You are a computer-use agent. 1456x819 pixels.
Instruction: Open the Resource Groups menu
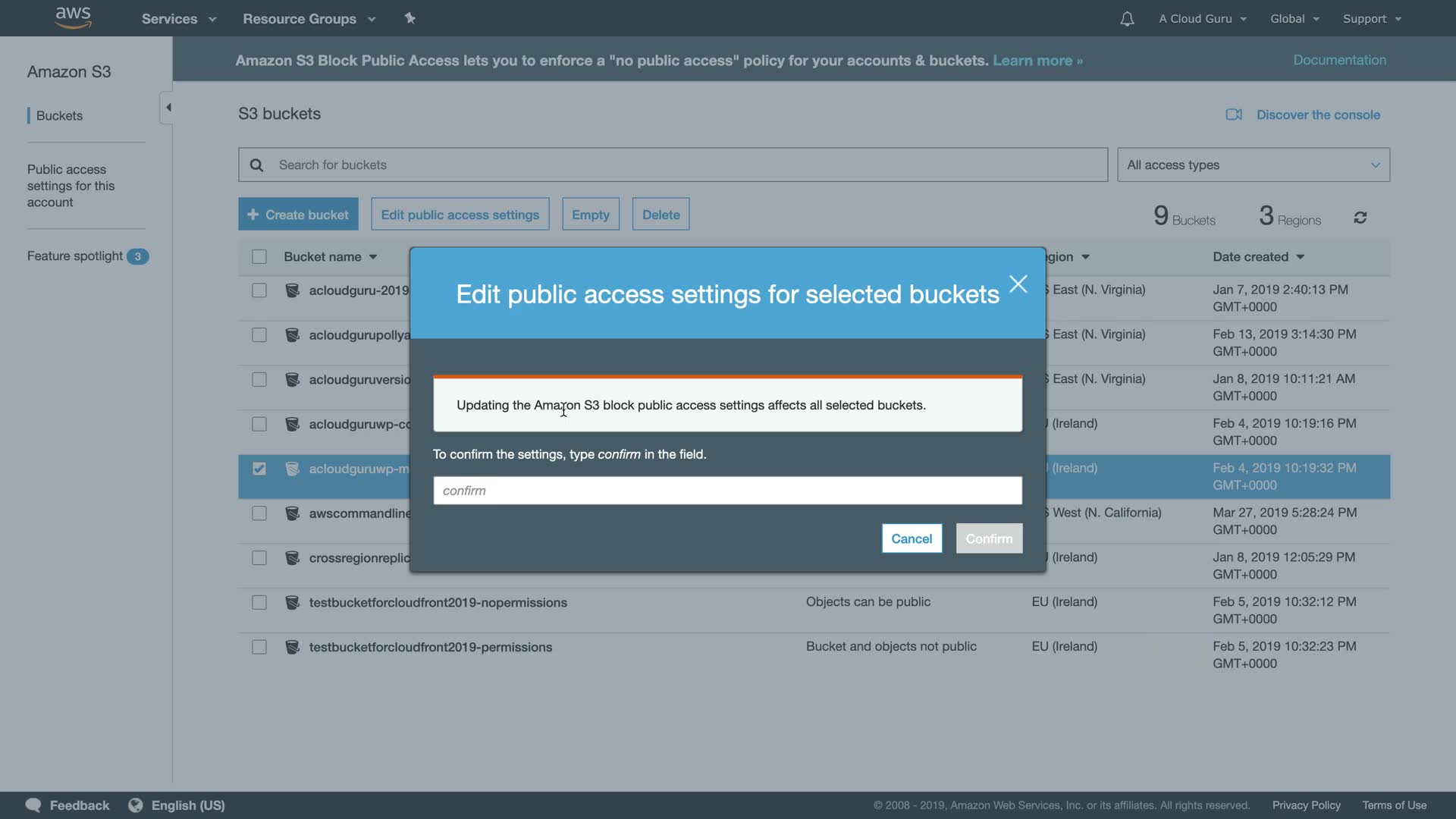pyautogui.click(x=309, y=19)
